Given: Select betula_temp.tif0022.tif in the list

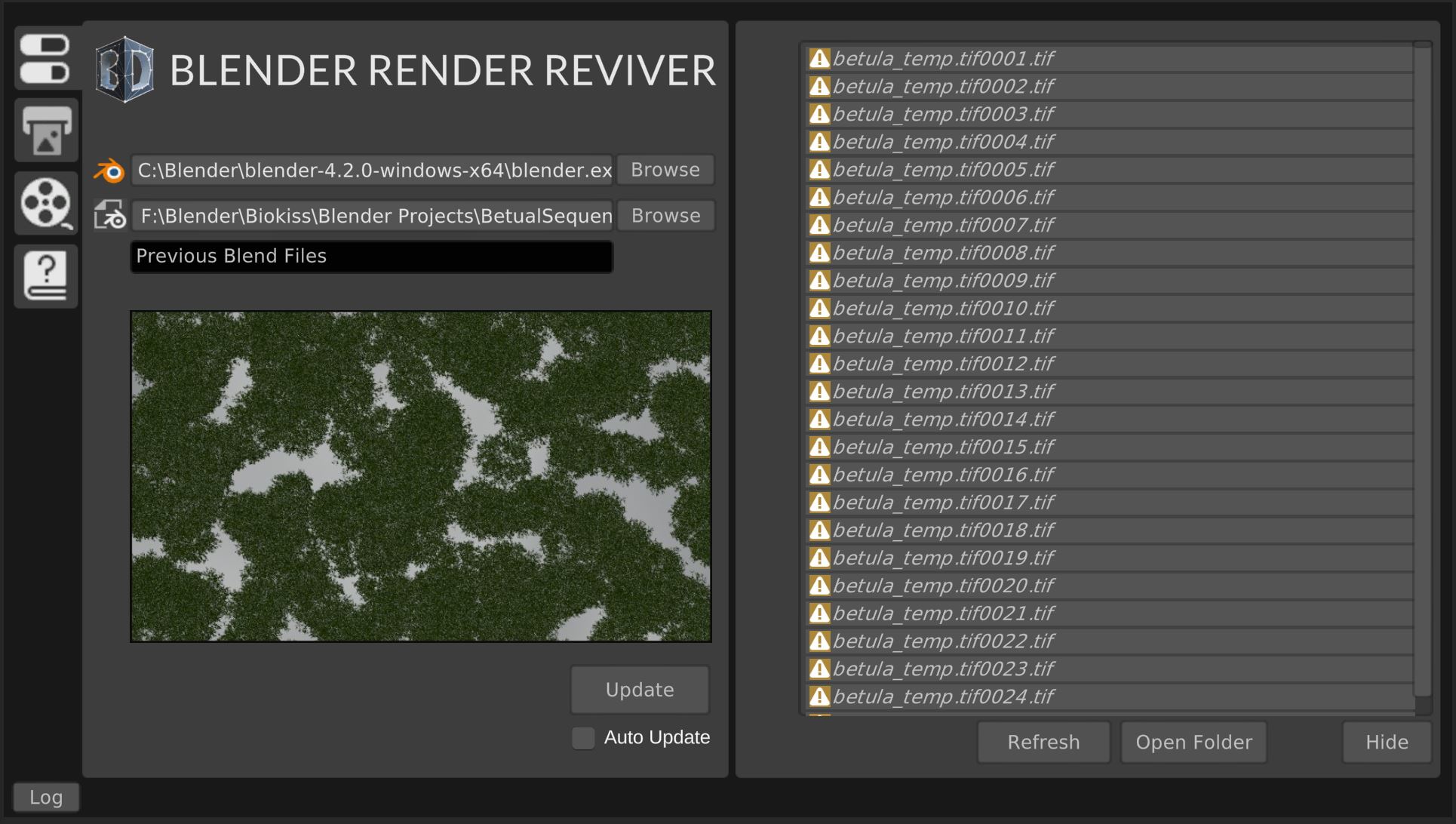Looking at the screenshot, I should [x=1109, y=641].
